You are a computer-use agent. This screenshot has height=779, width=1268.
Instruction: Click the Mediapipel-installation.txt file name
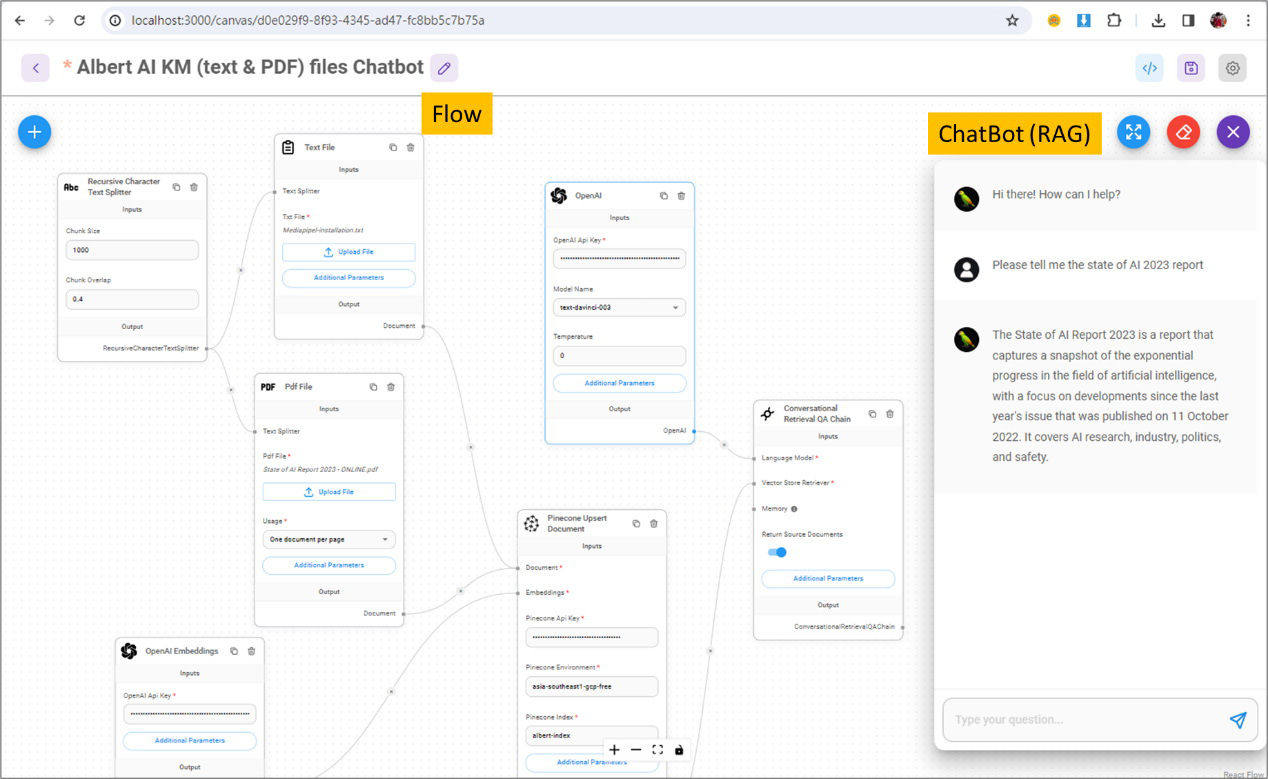pyautogui.click(x=323, y=229)
